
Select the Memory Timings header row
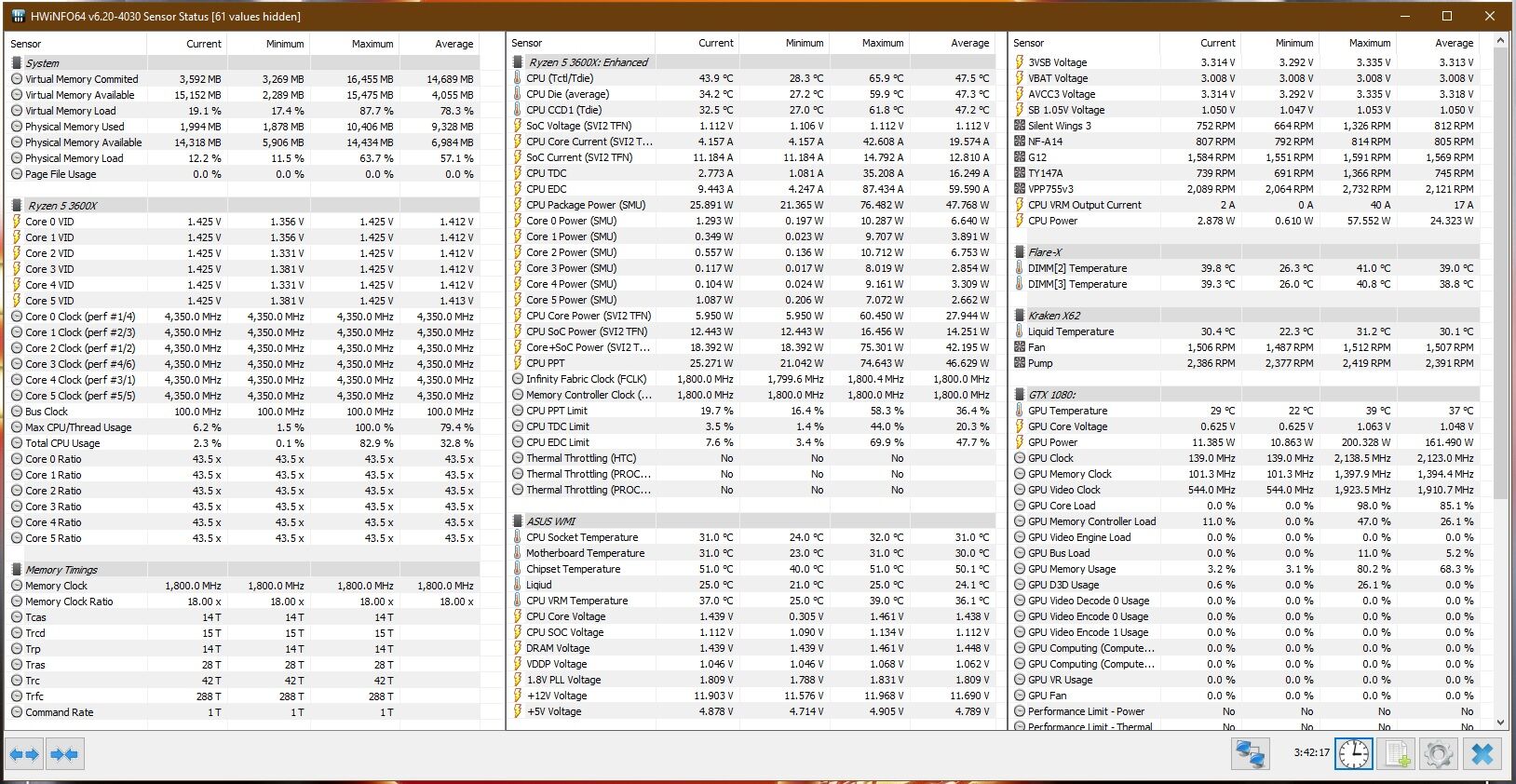pos(243,570)
